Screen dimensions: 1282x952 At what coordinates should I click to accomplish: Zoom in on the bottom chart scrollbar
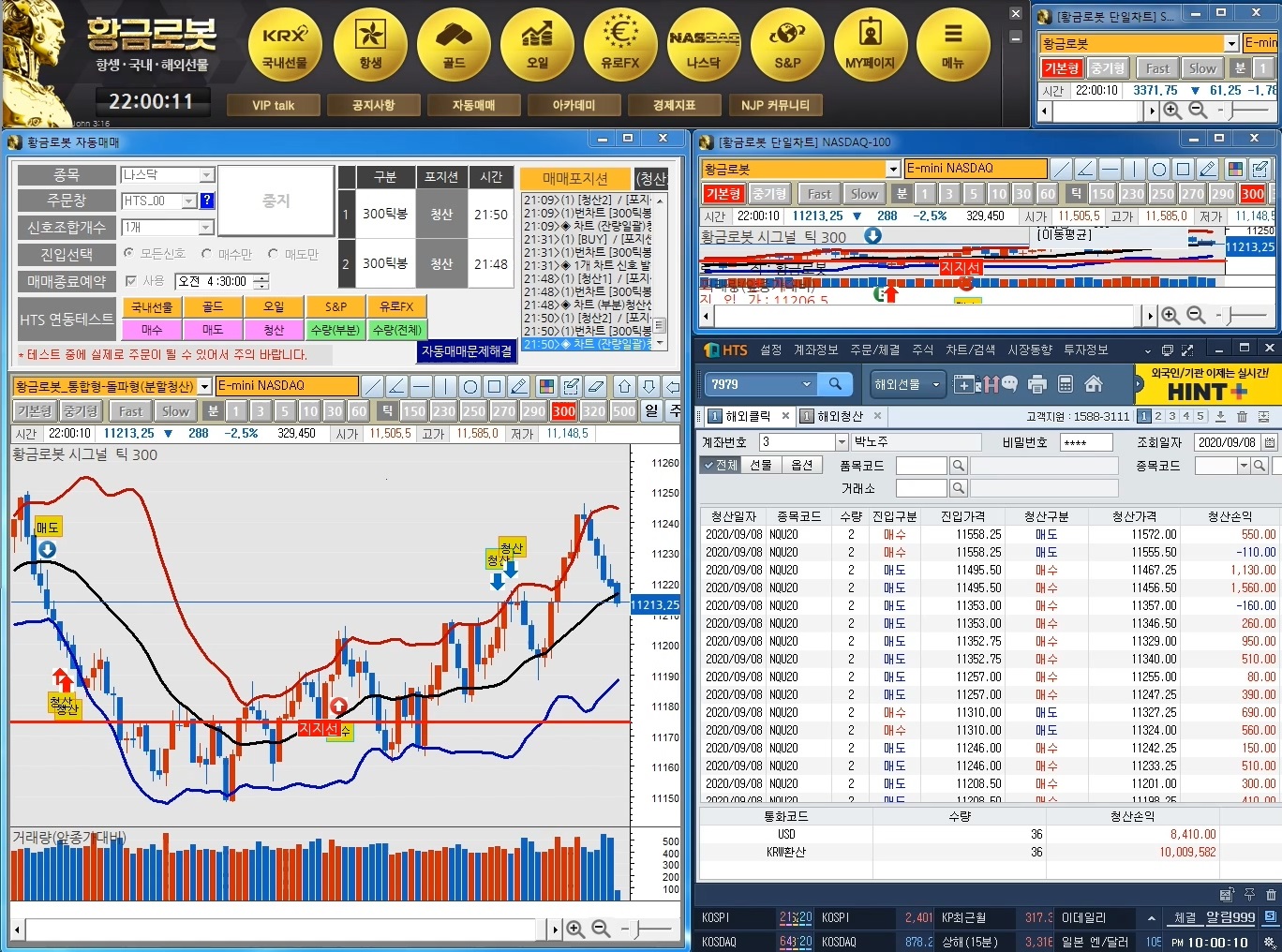(574, 929)
